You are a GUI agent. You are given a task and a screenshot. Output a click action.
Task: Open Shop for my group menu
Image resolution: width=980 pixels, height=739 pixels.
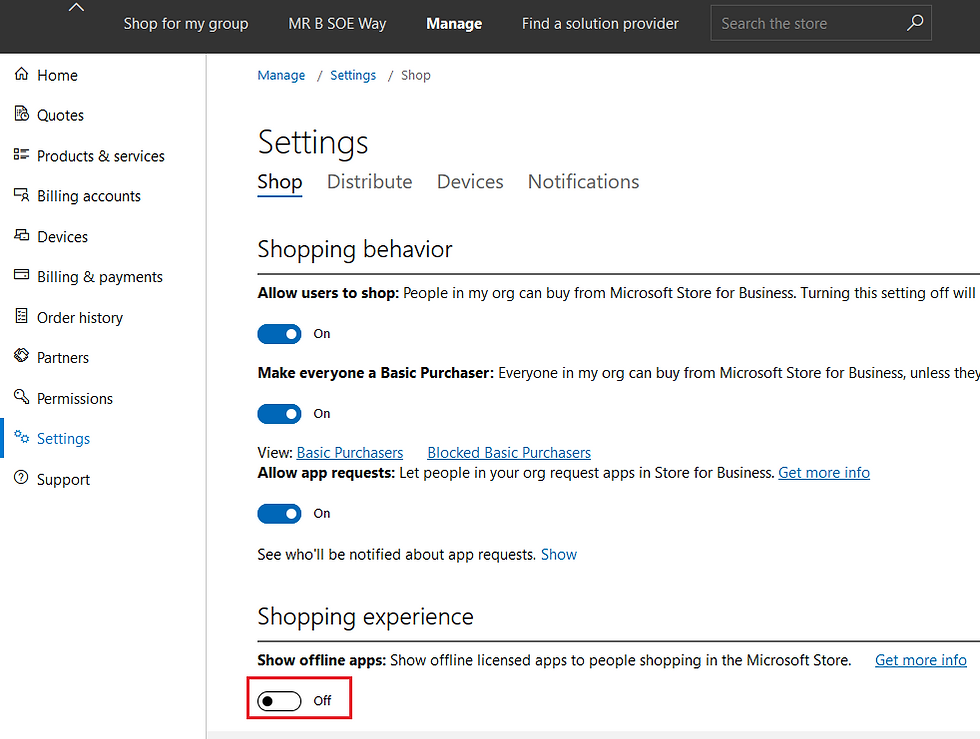coord(186,24)
